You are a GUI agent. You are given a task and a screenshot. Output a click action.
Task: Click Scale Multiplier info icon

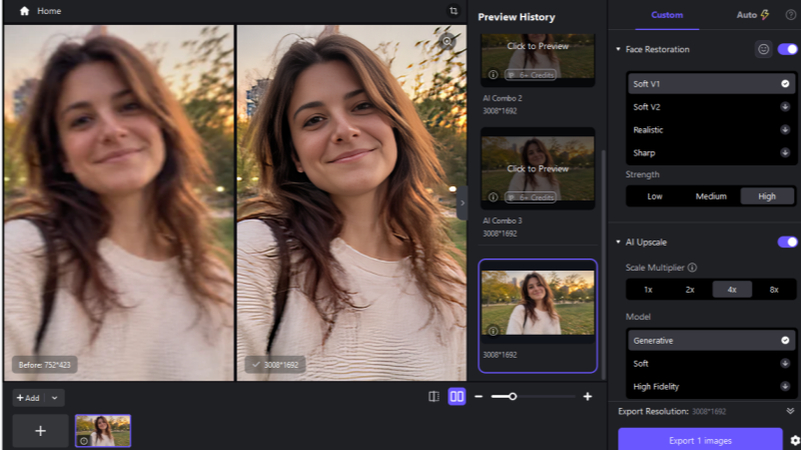pos(692,268)
